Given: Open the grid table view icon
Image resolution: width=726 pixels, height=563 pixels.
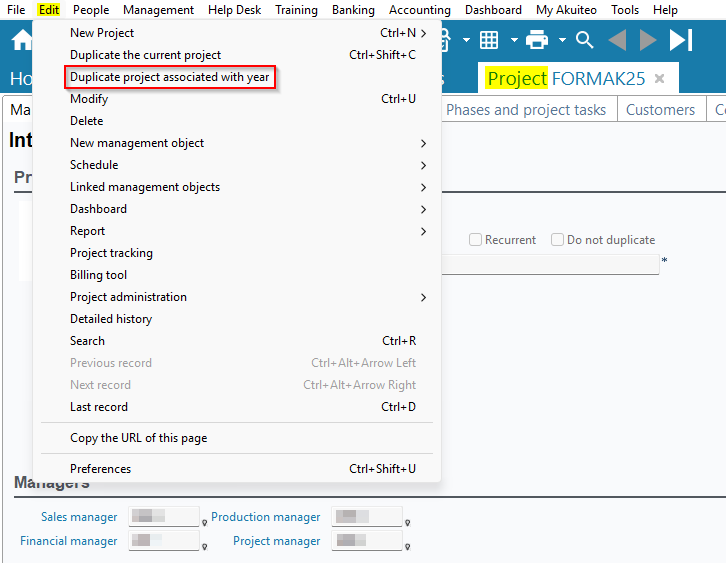Looking at the screenshot, I should click(489, 40).
